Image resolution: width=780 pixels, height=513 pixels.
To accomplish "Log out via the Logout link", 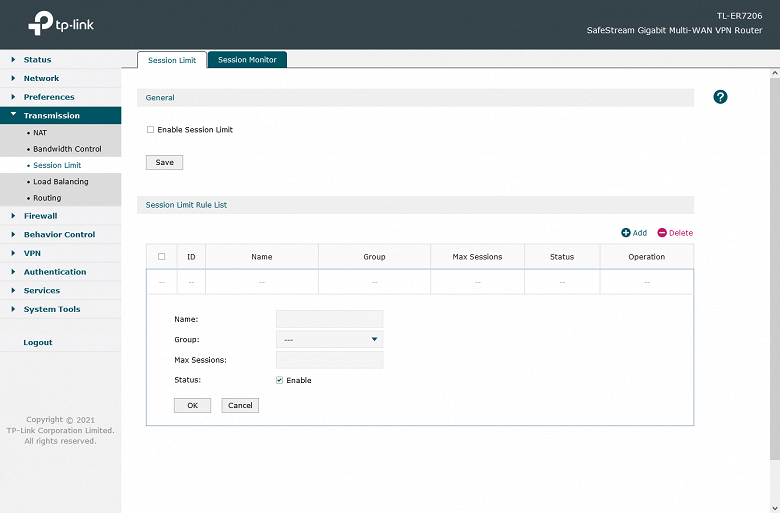I will click(x=38, y=343).
